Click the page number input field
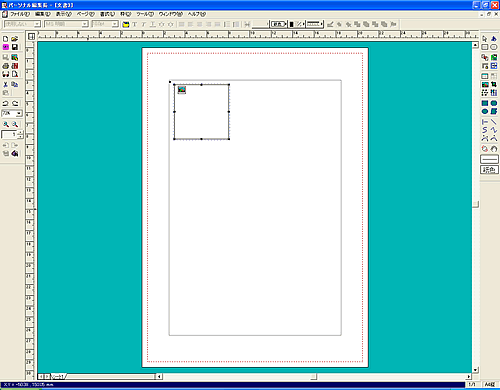This screenshot has width=500, height=390. (10, 135)
